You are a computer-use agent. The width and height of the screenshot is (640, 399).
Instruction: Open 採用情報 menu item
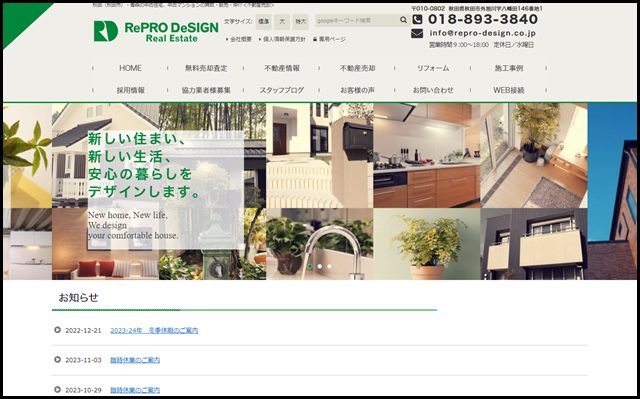click(x=130, y=90)
